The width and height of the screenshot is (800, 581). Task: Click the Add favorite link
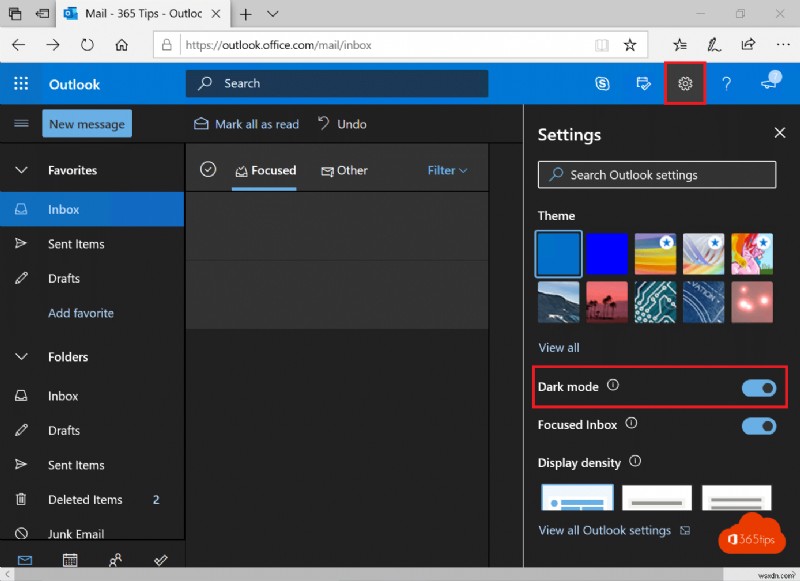(x=81, y=313)
